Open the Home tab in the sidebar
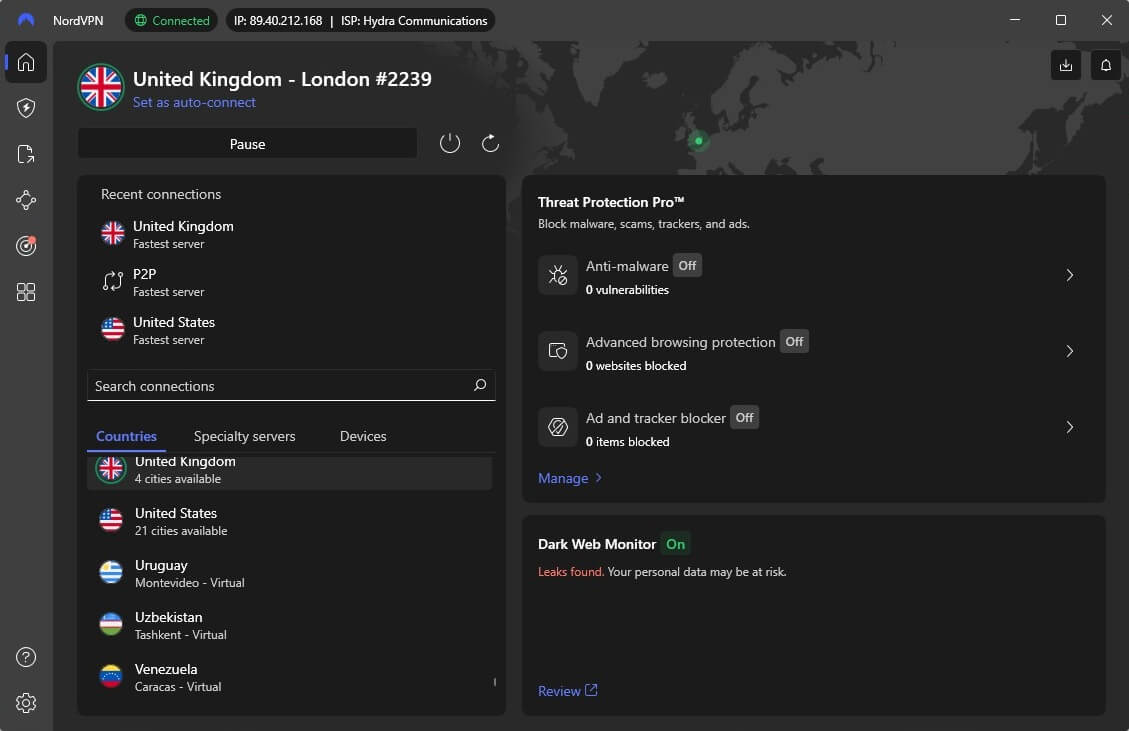 [25, 62]
